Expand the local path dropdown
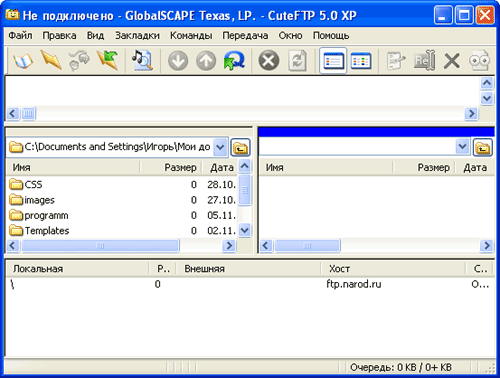500x378 pixels. pos(220,147)
